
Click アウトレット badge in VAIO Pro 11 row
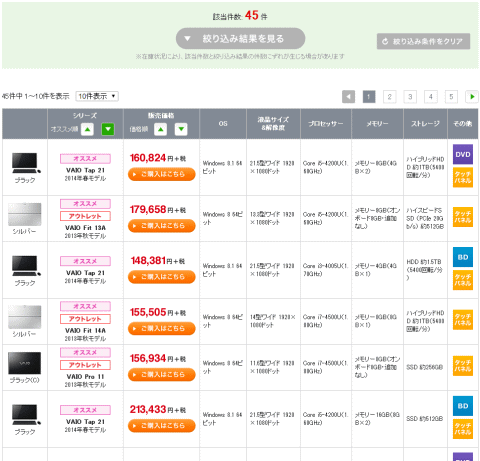point(85,365)
